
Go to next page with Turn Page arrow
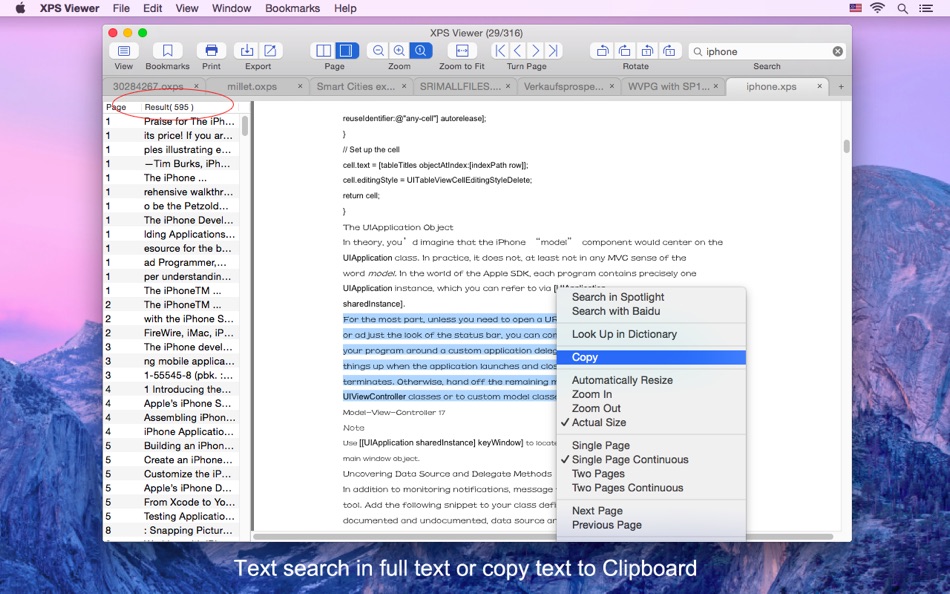coord(535,51)
